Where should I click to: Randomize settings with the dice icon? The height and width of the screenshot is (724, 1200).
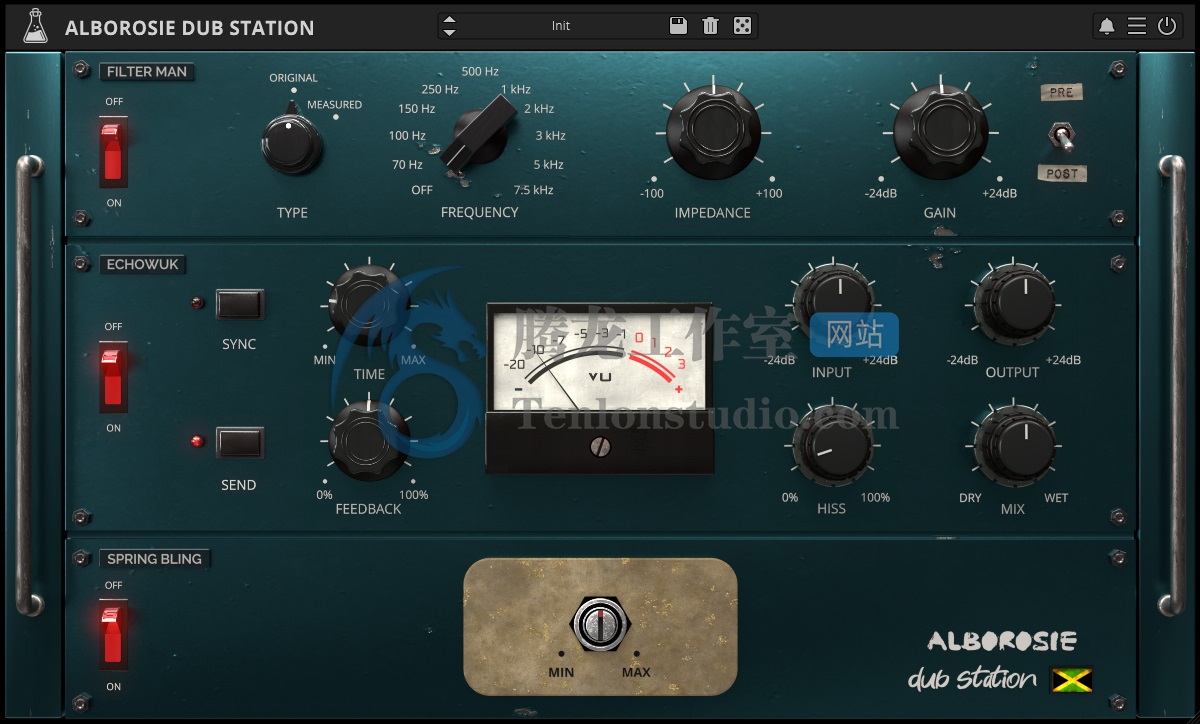742,26
